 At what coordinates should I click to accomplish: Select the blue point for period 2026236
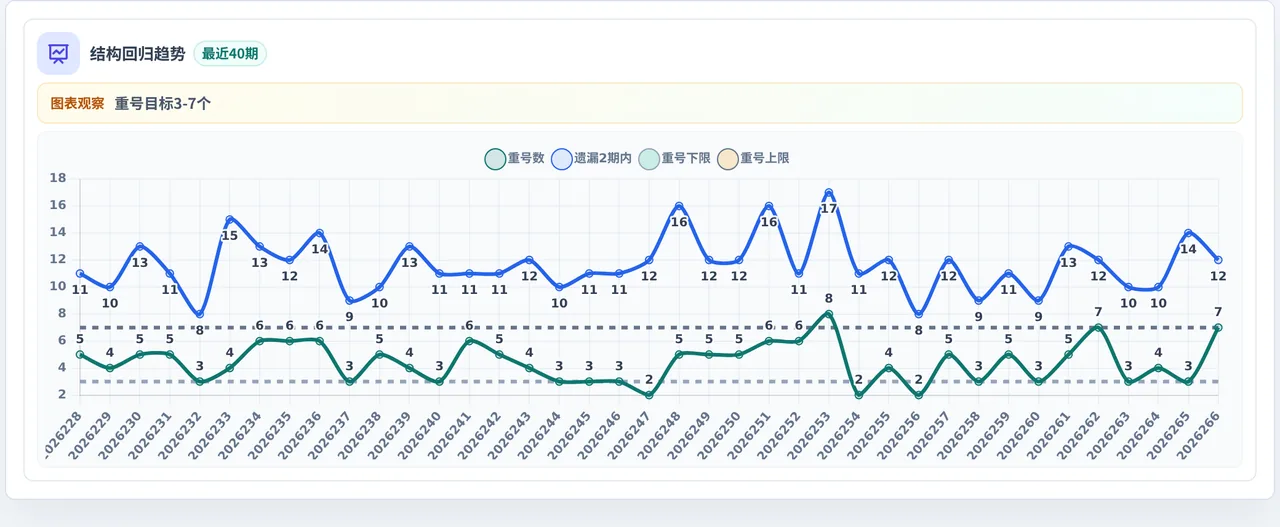319,233
